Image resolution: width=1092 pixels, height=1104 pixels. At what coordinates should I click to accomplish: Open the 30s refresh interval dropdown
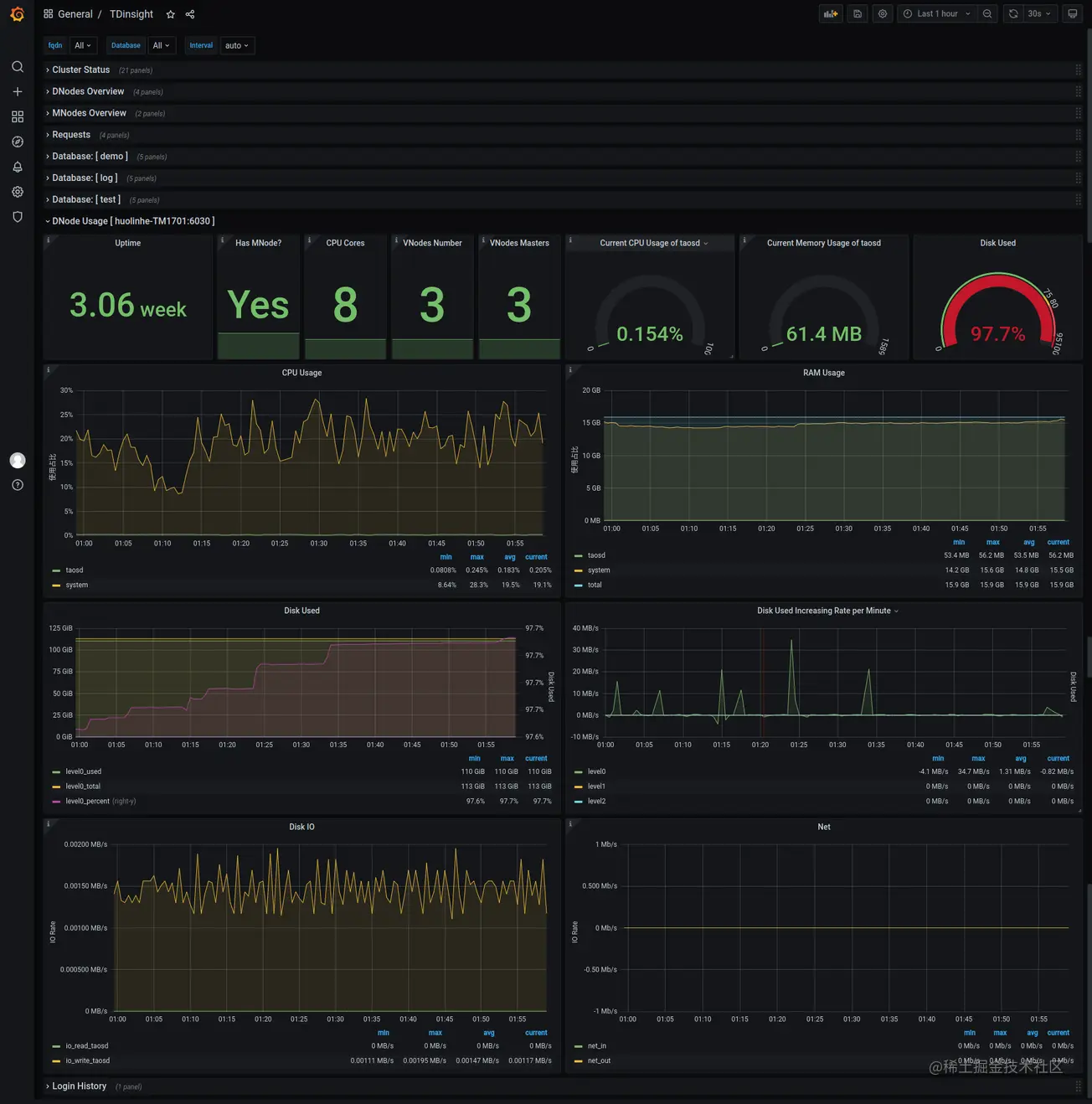(x=1039, y=14)
